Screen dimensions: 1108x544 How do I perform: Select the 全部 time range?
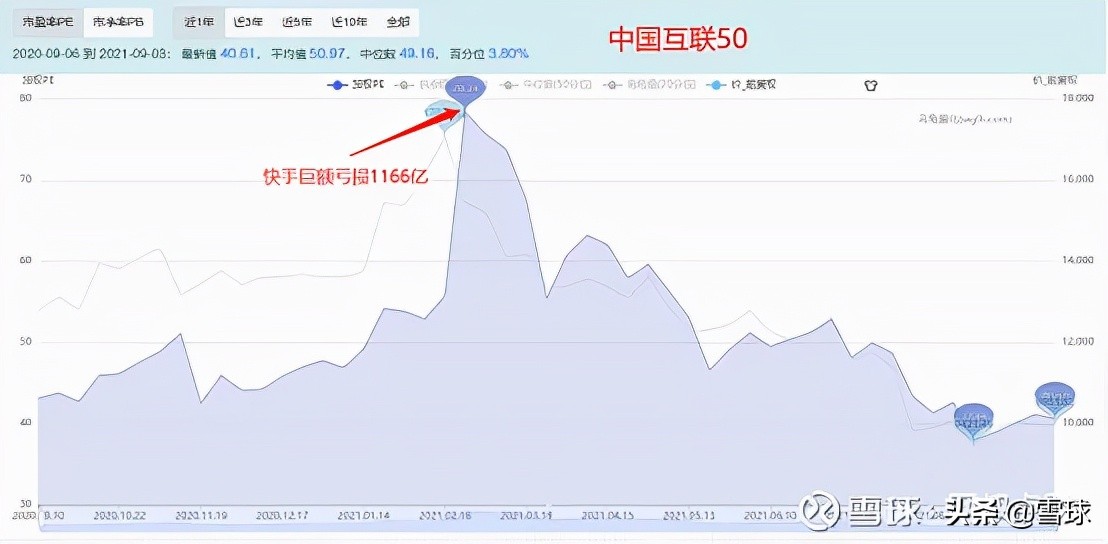pos(398,23)
